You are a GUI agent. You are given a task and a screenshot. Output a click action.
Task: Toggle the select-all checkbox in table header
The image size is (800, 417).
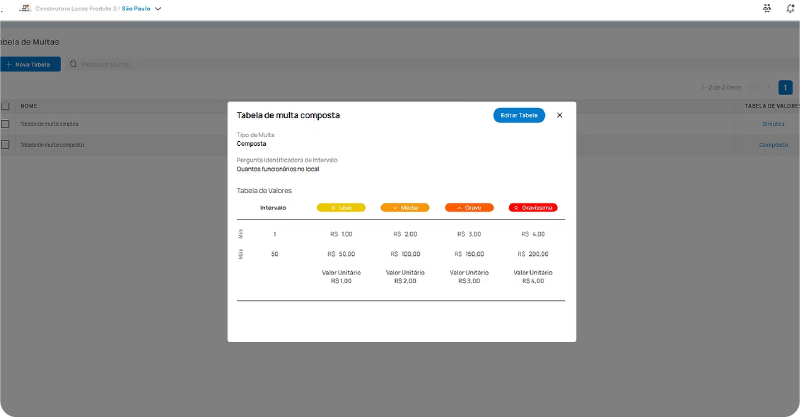(5, 105)
